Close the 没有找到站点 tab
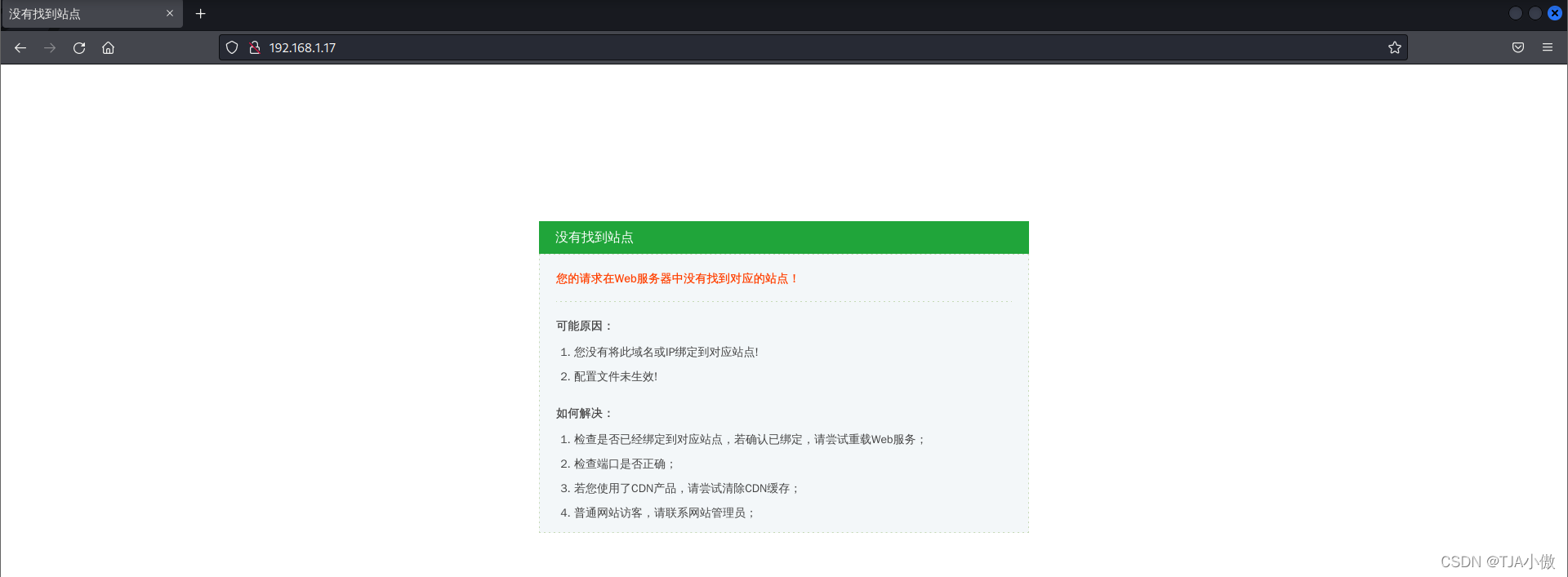 point(170,13)
